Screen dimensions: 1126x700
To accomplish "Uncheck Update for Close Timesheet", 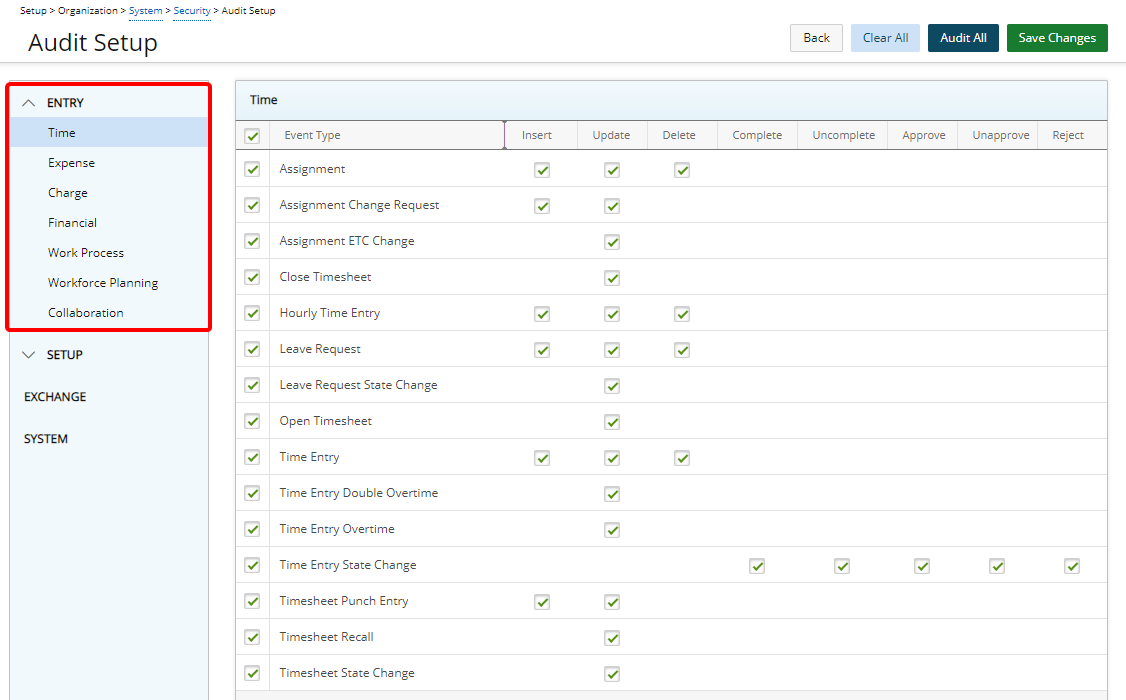I will [612, 278].
